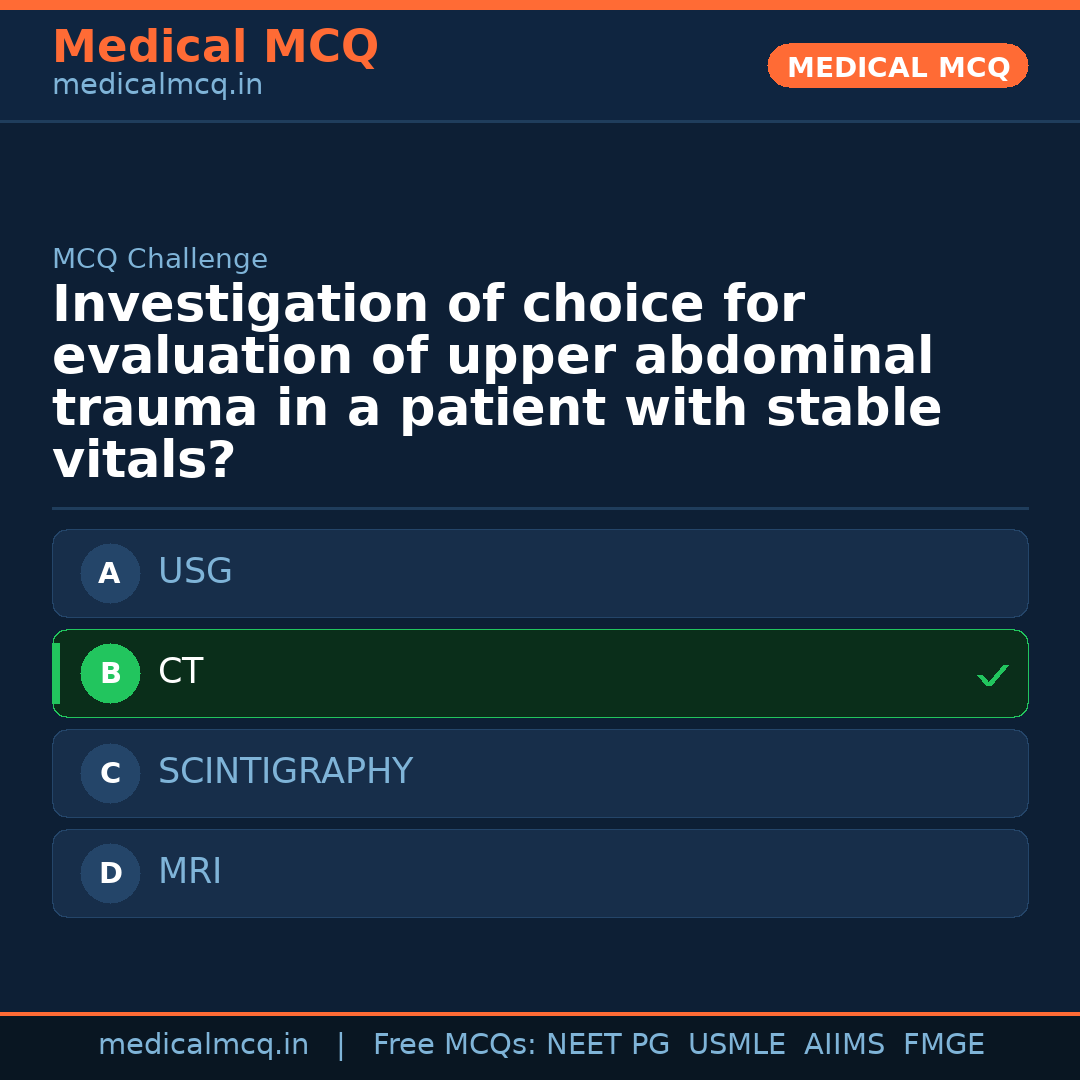
Task: Choose the CT answer text
Action: pos(181,672)
